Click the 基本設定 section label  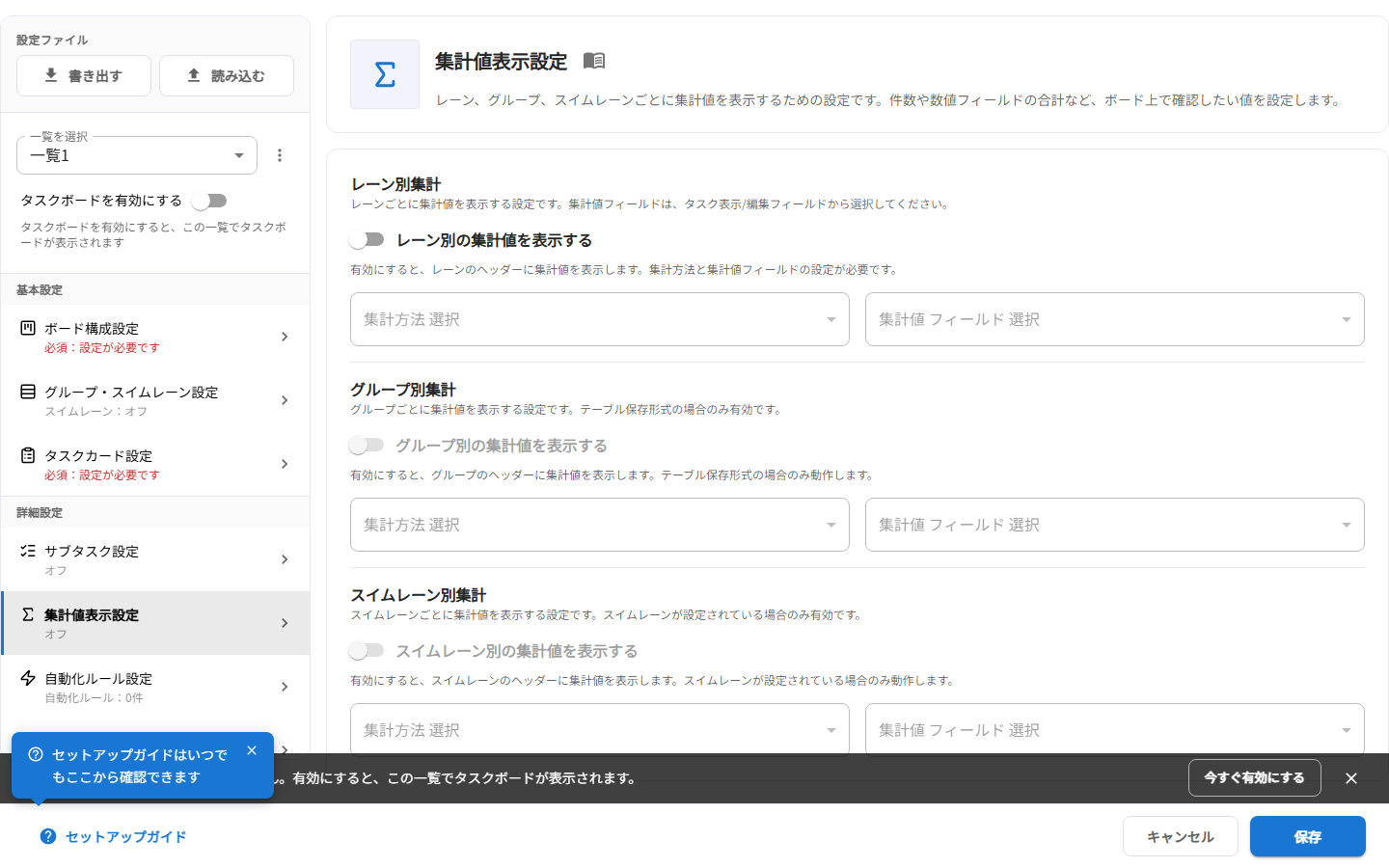pyautogui.click(x=40, y=289)
